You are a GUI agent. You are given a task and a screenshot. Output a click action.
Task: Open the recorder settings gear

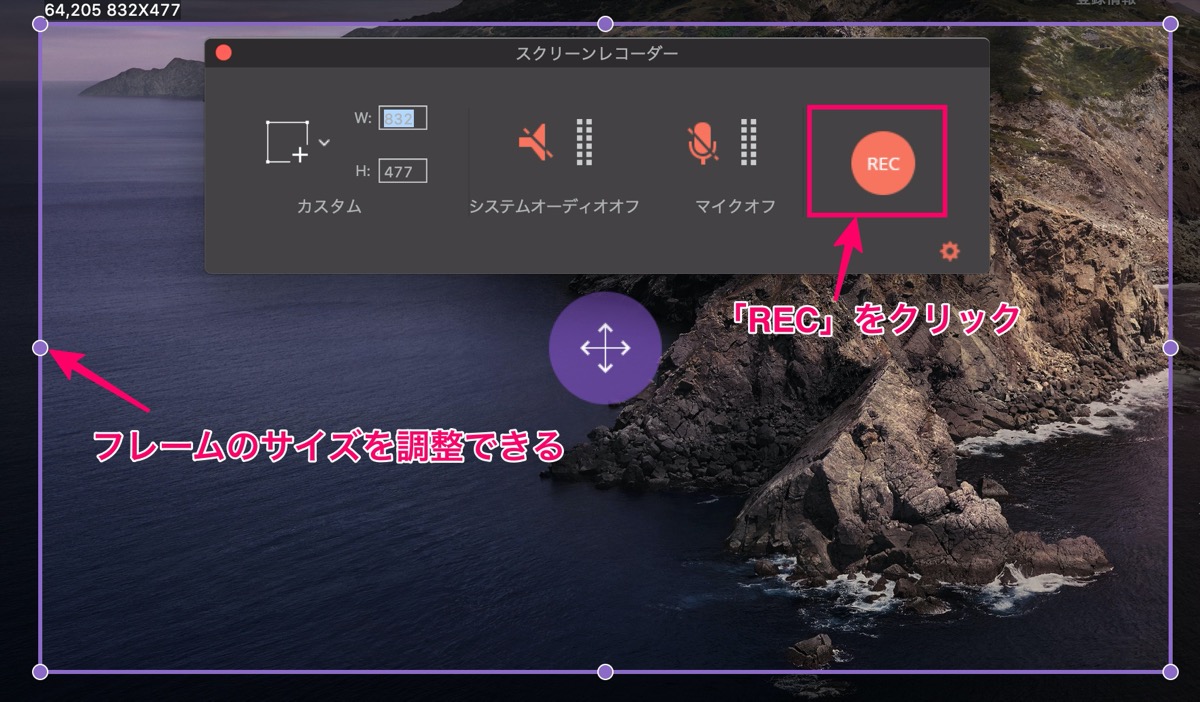coord(950,251)
